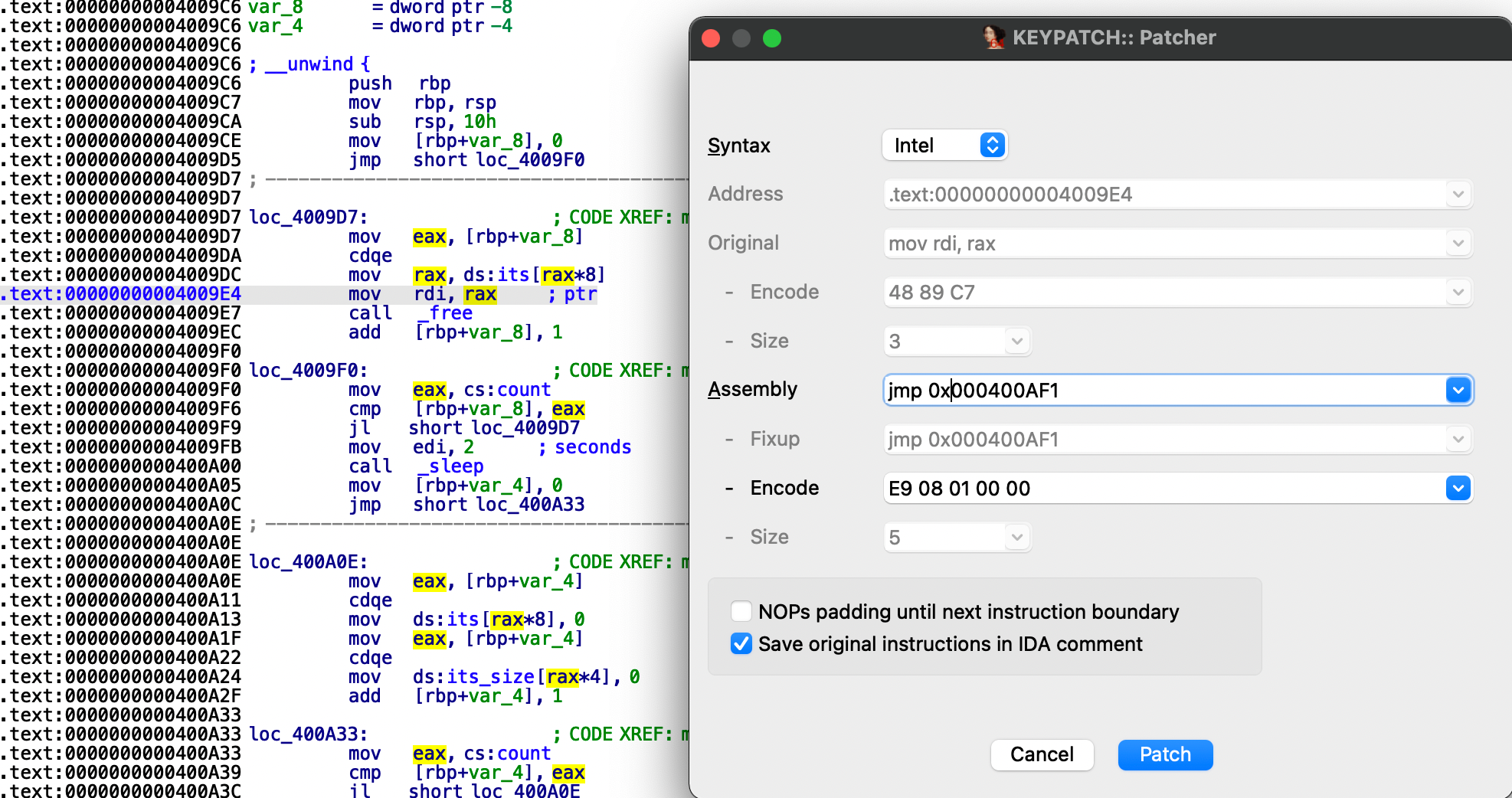Click 'cs:count' operand at 4009F0
The height and width of the screenshot is (798, 1512).
507,390
